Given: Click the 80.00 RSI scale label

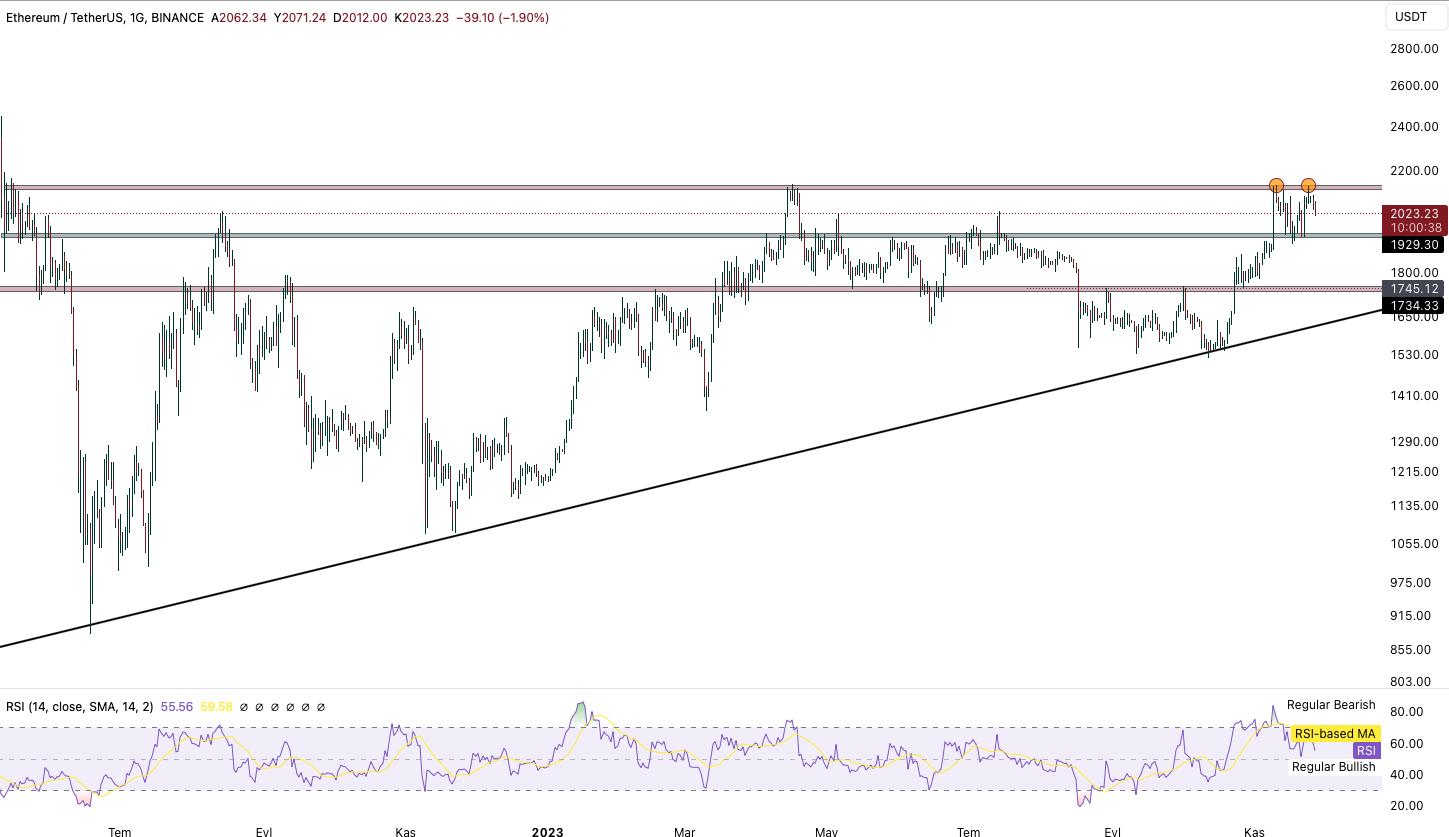Looking at the screenshot, I should (x=1406, y=713).
